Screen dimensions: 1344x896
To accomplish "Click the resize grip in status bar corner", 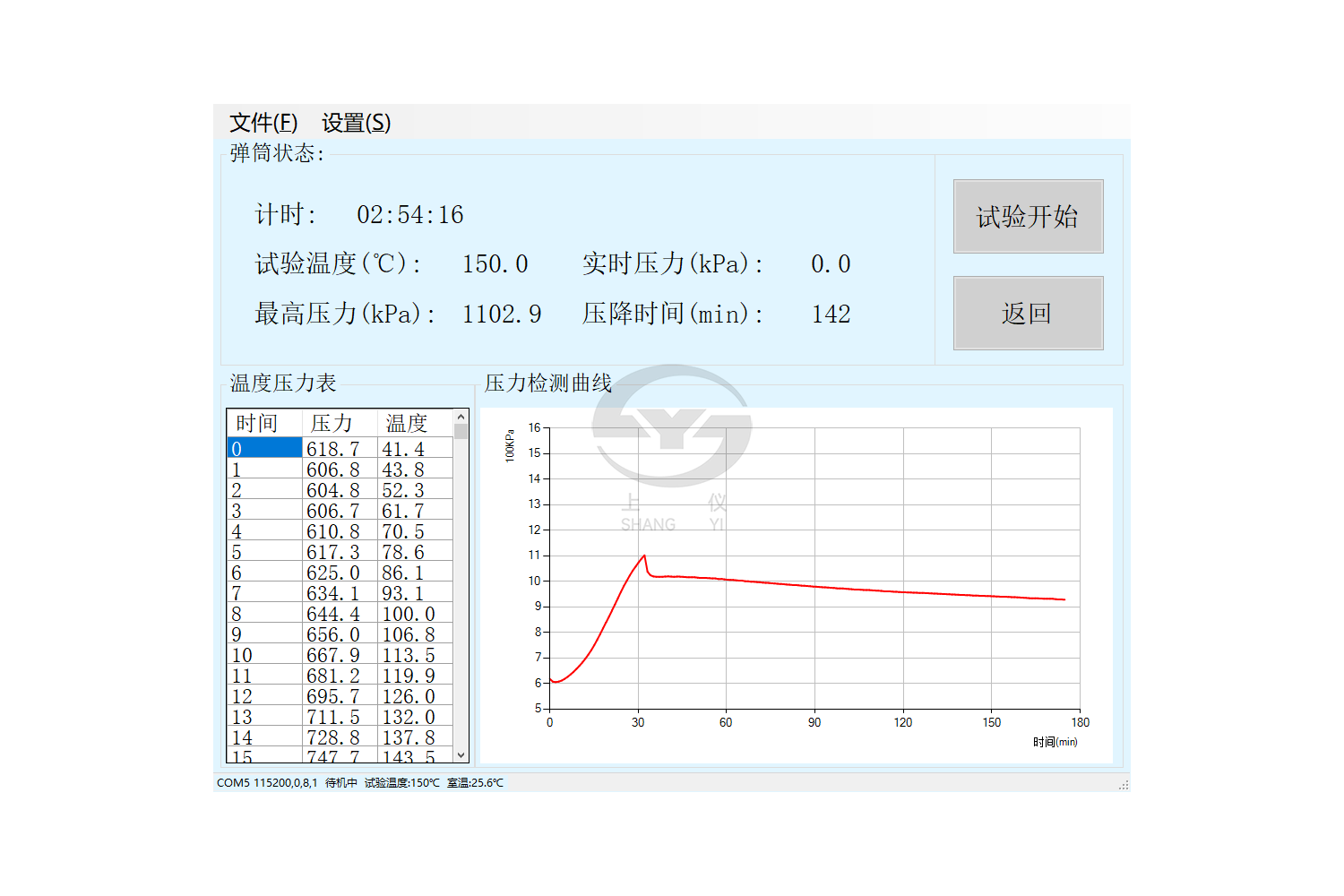I will (1124, 785).
